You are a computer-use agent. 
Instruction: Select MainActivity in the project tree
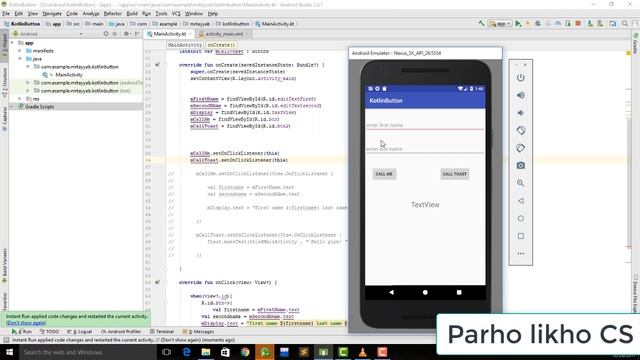[x=69, y=75]
